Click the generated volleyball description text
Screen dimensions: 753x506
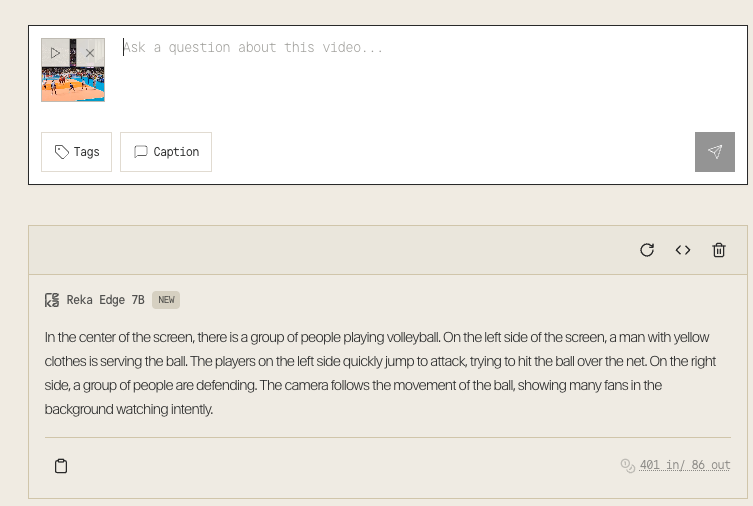coord(380,373)
